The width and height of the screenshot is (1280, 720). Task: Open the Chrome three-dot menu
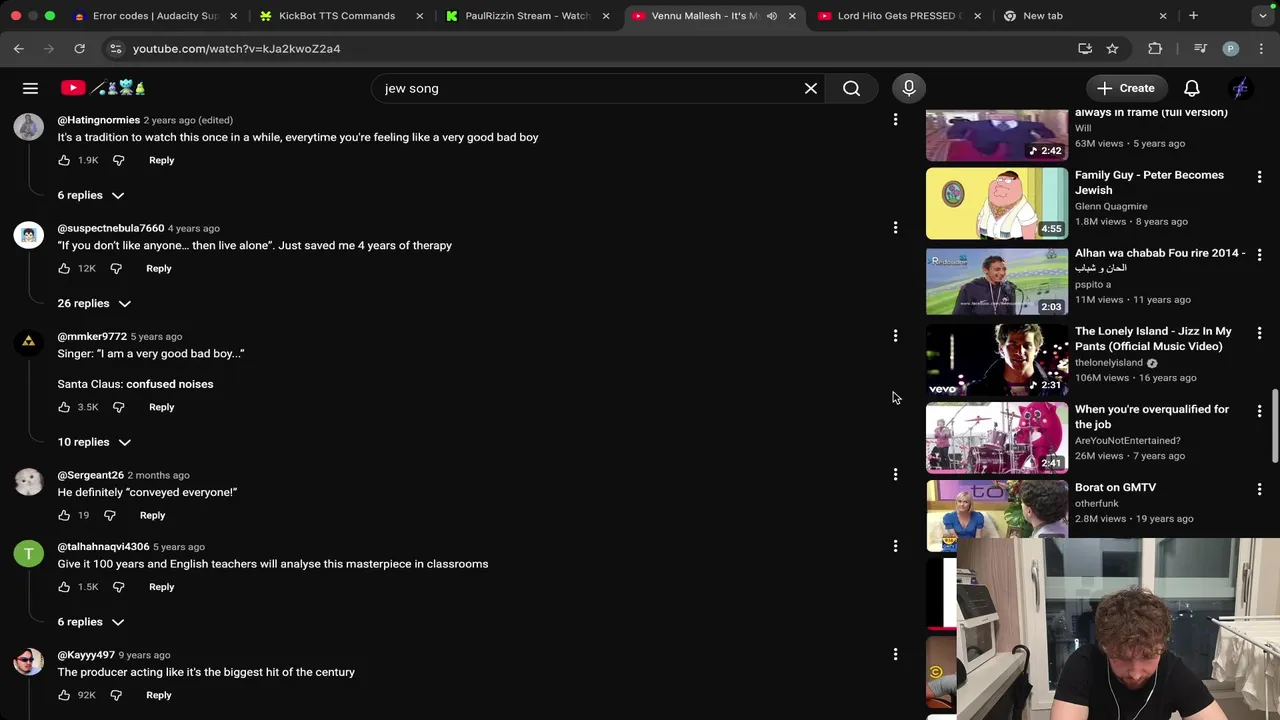click(1260, 48)
